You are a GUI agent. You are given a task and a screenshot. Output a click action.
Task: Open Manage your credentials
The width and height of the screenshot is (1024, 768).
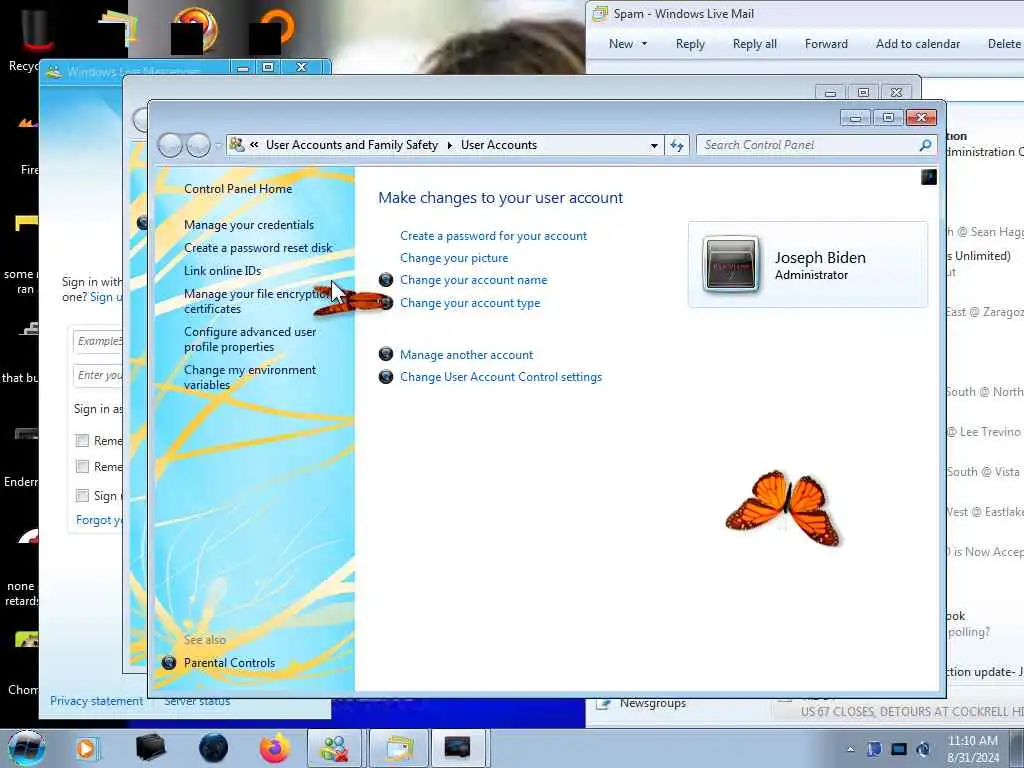[249, 225]
